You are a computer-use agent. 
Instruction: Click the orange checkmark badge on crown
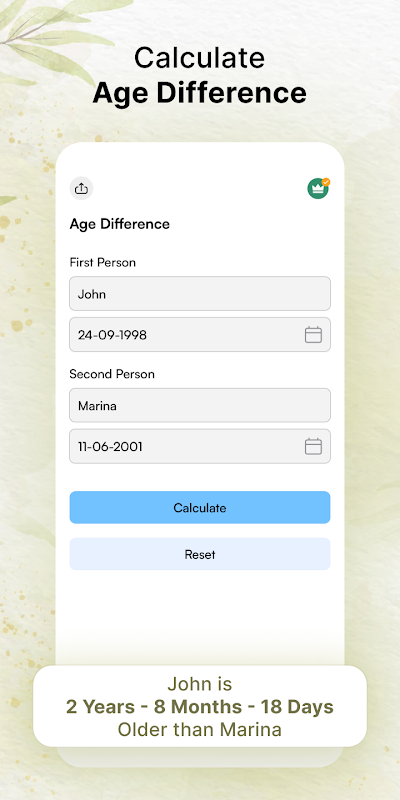327,182
